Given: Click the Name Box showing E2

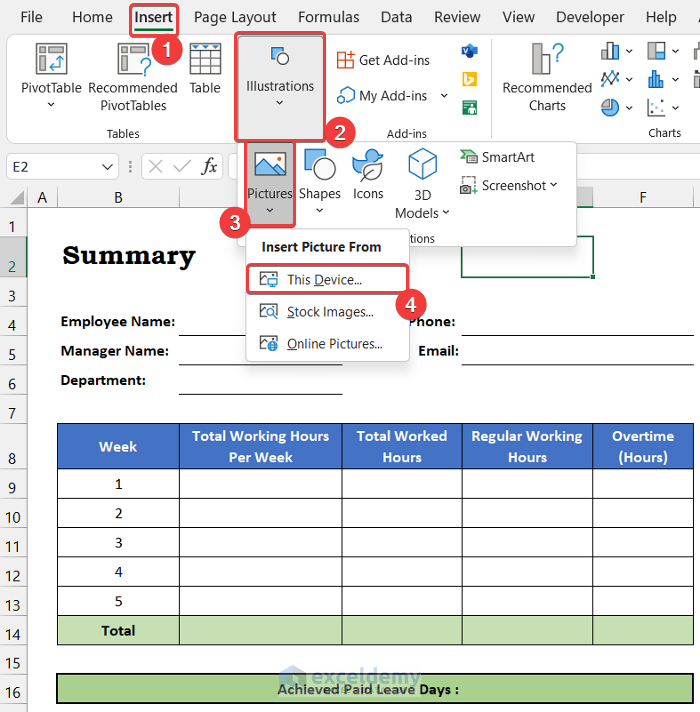Looking at the screenshot, I should point(52,167).
